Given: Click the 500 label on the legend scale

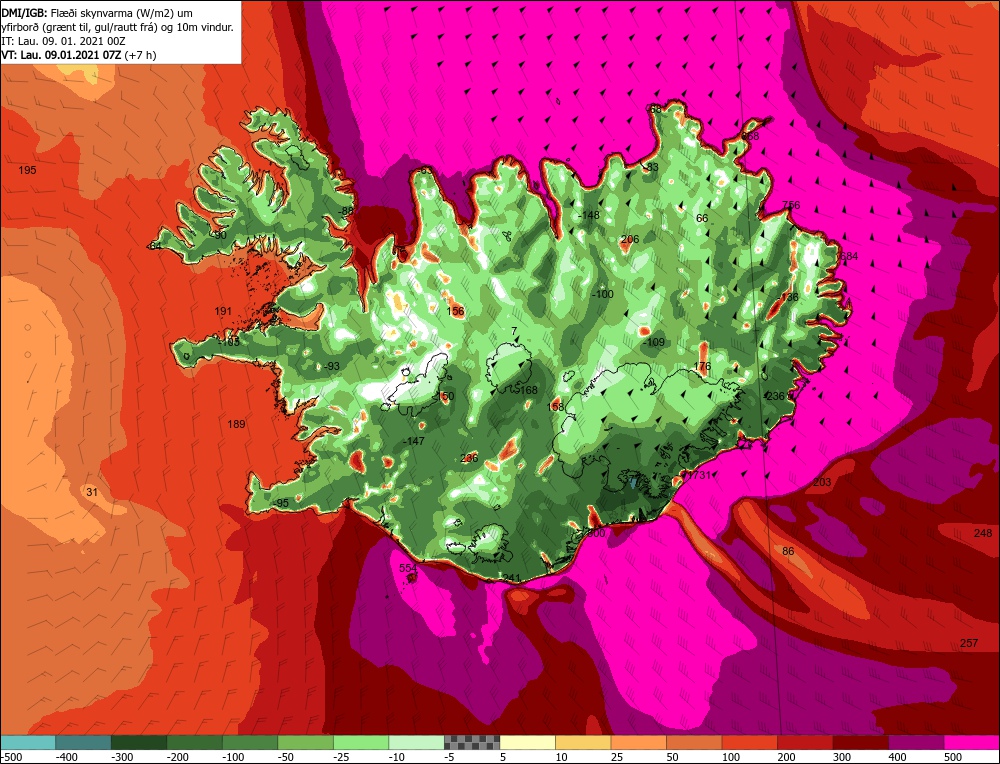Looking at the screenshot, I should pyautogui.click(x=953, y=757).
